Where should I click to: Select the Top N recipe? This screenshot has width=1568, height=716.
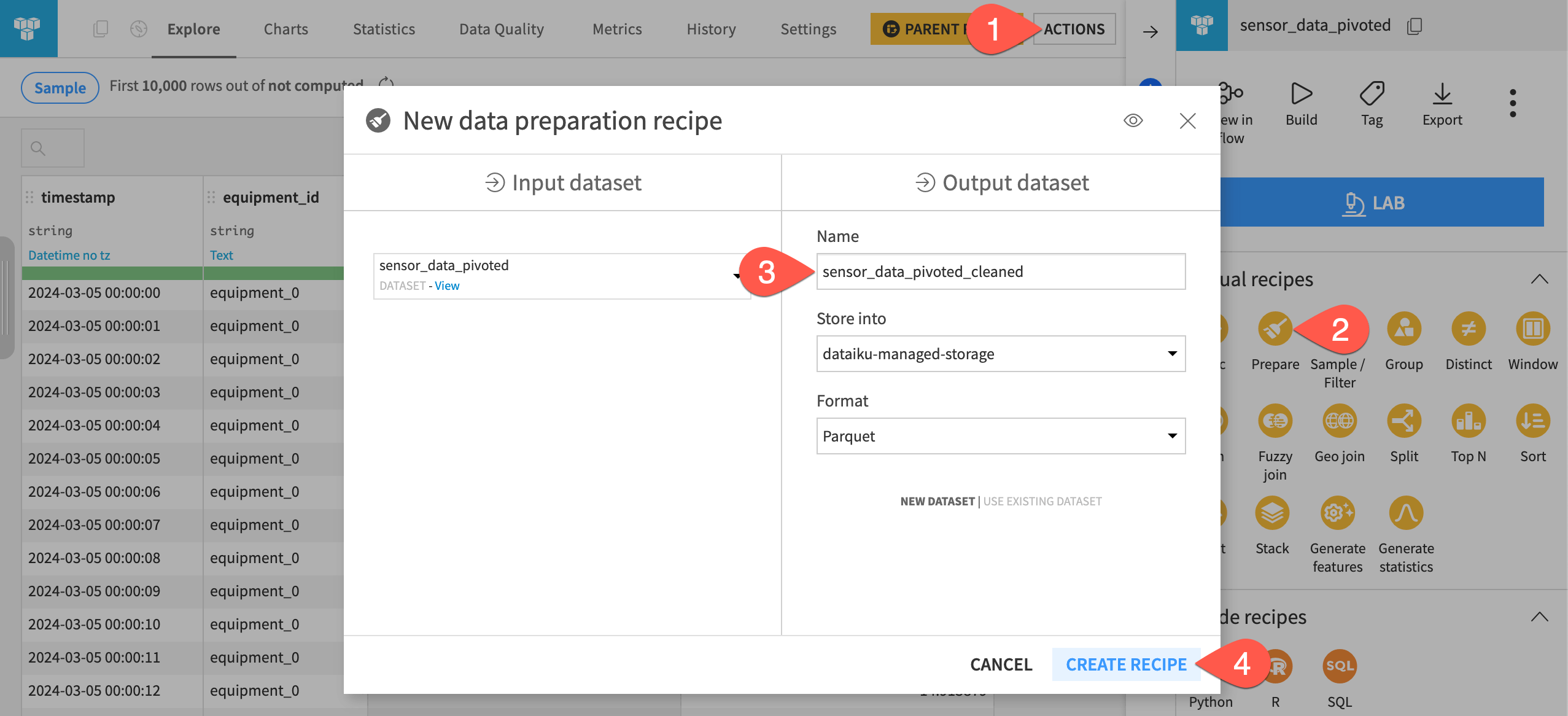point(1469,421)
